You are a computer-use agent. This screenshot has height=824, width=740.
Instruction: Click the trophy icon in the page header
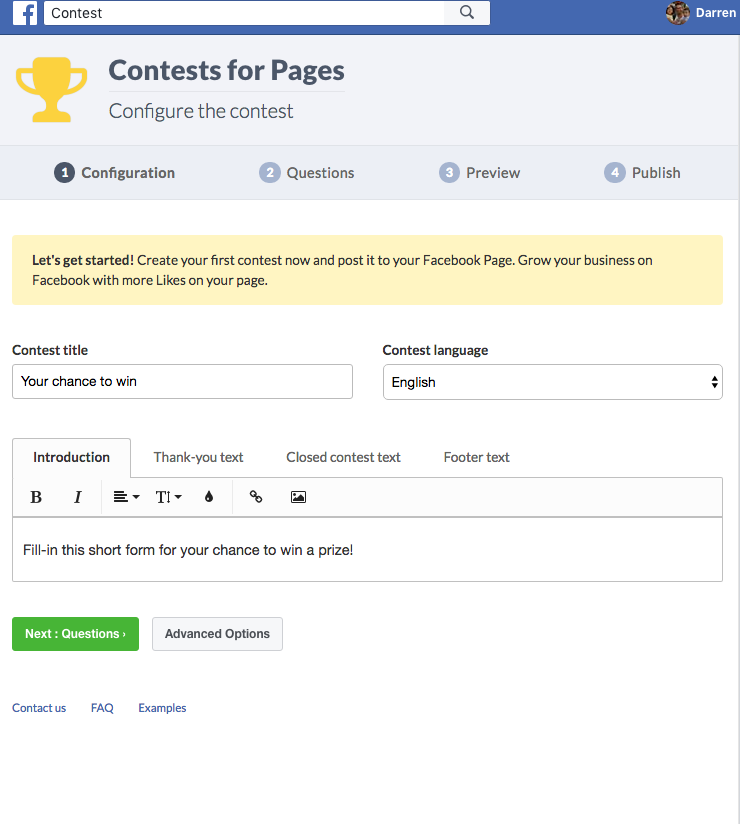coord(49,89)
